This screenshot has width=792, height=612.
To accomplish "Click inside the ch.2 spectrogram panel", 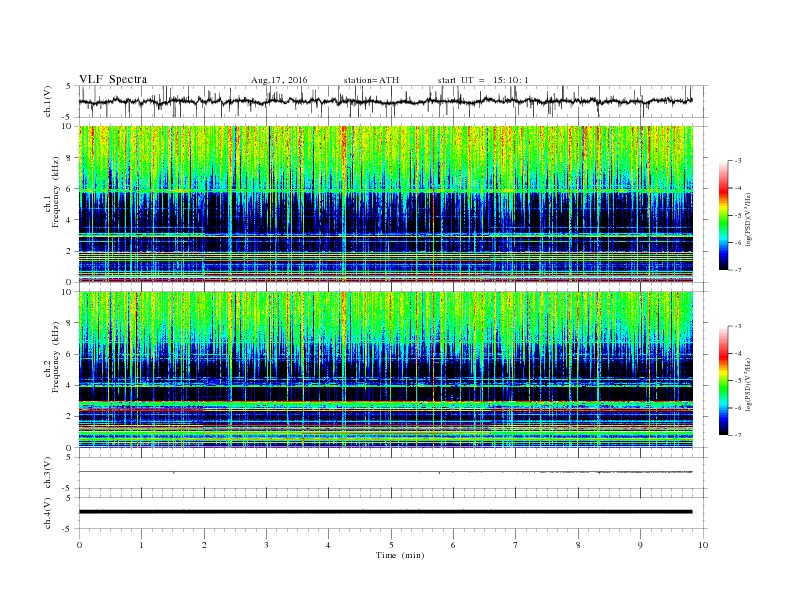I will pos(385,370).
